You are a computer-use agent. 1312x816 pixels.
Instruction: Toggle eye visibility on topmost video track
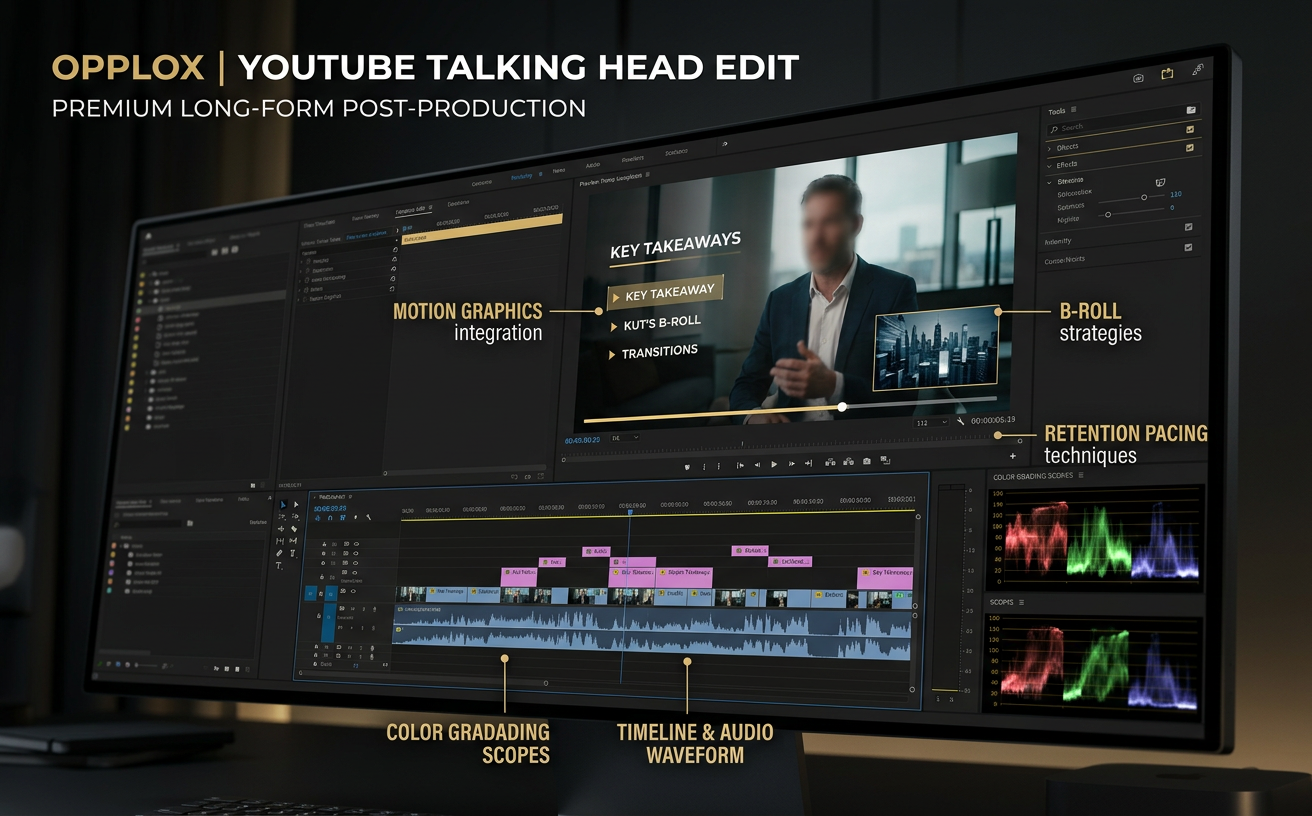tap(356, 544)
